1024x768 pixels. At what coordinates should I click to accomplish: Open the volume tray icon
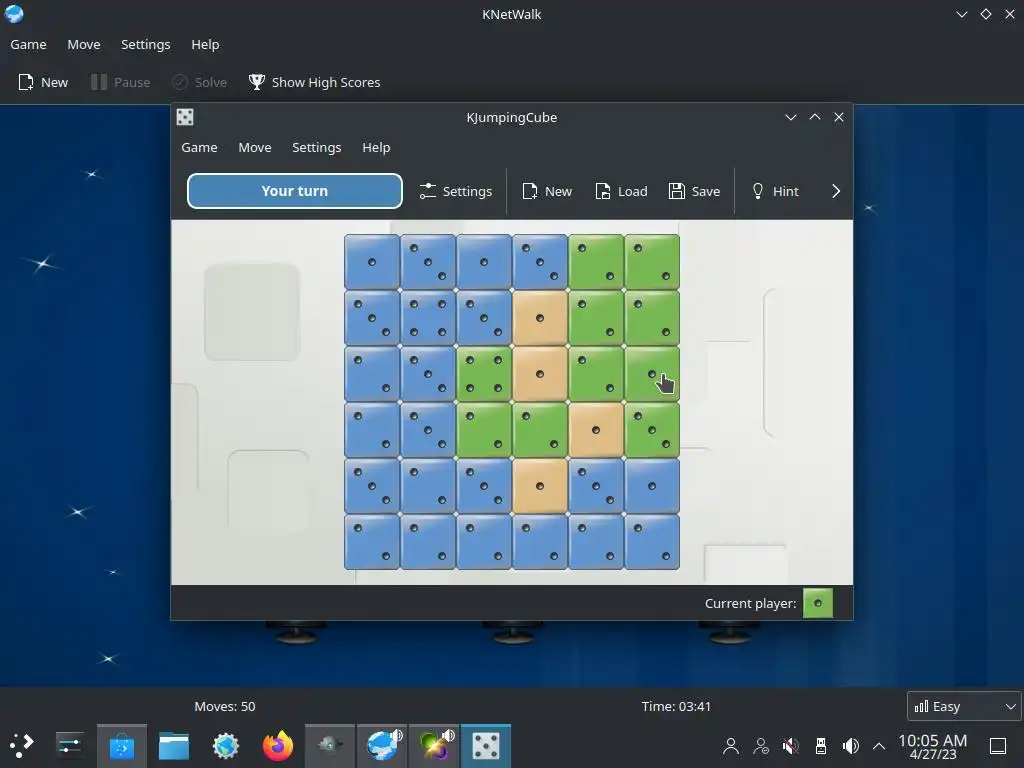pos(850,745)
